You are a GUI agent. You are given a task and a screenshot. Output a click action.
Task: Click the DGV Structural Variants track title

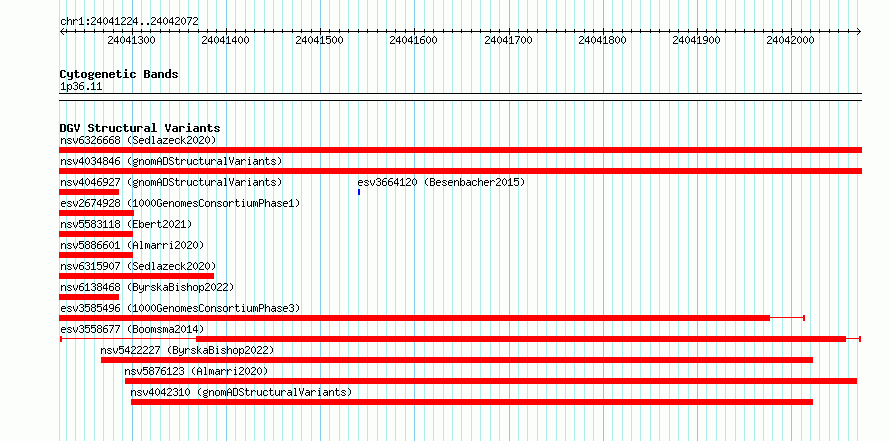click(x=140, y=128)
